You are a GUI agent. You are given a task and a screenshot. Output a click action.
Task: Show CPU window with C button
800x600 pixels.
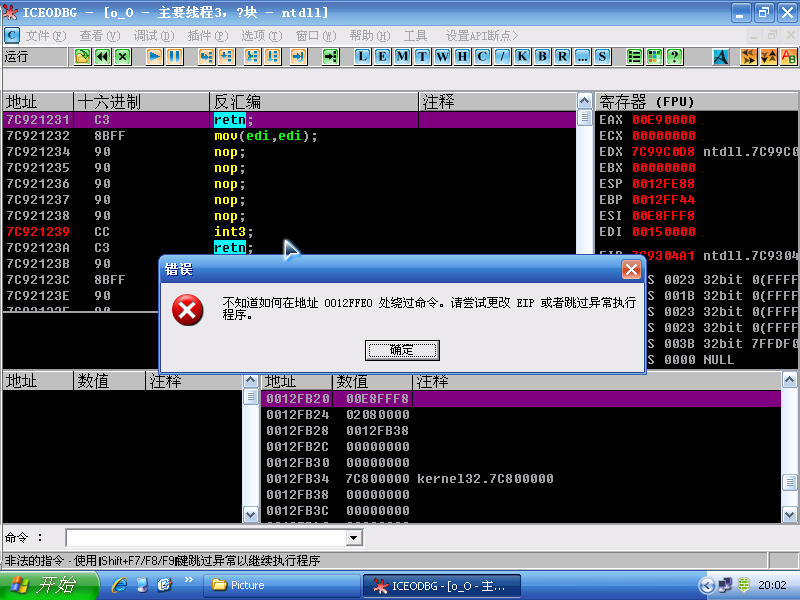click(x=482, y=57)
